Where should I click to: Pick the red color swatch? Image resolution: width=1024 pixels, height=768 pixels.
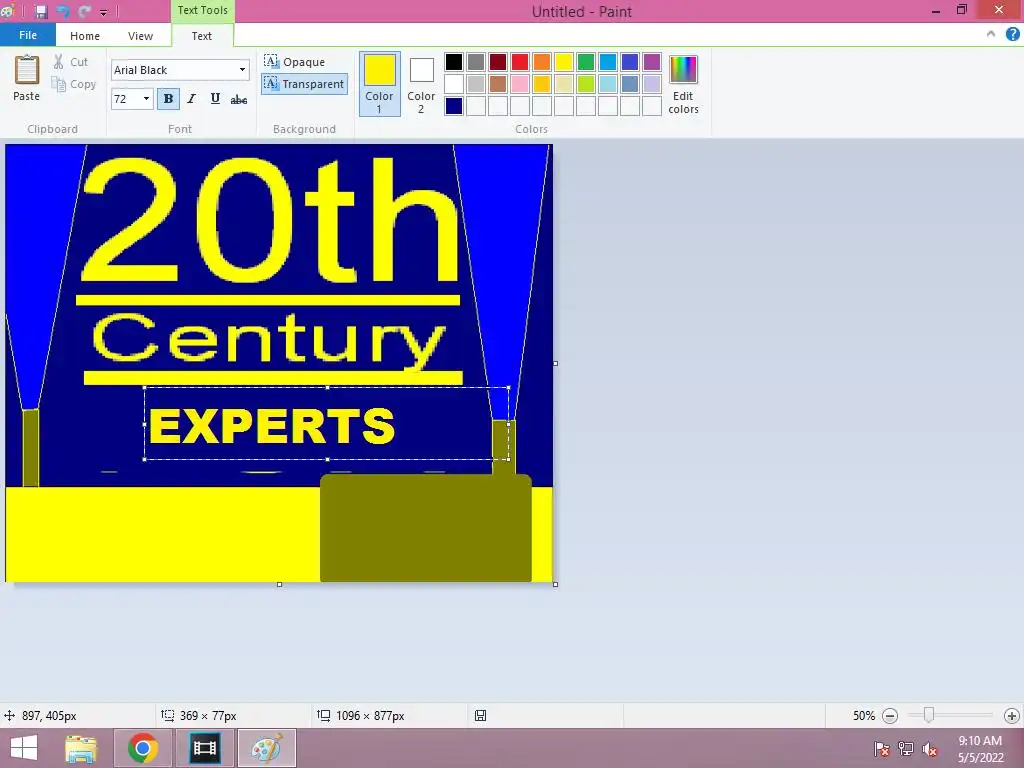[520, 62]
